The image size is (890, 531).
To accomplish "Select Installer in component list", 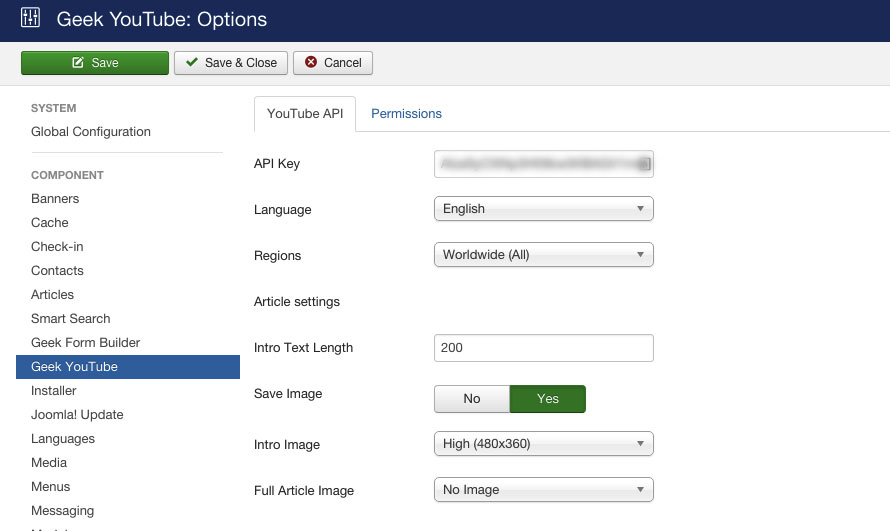I will click(x=53, y=390).
